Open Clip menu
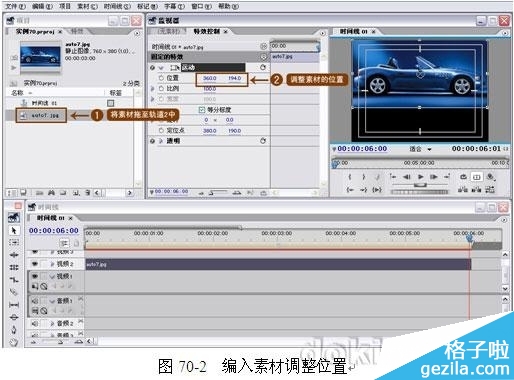 point(87,6)
